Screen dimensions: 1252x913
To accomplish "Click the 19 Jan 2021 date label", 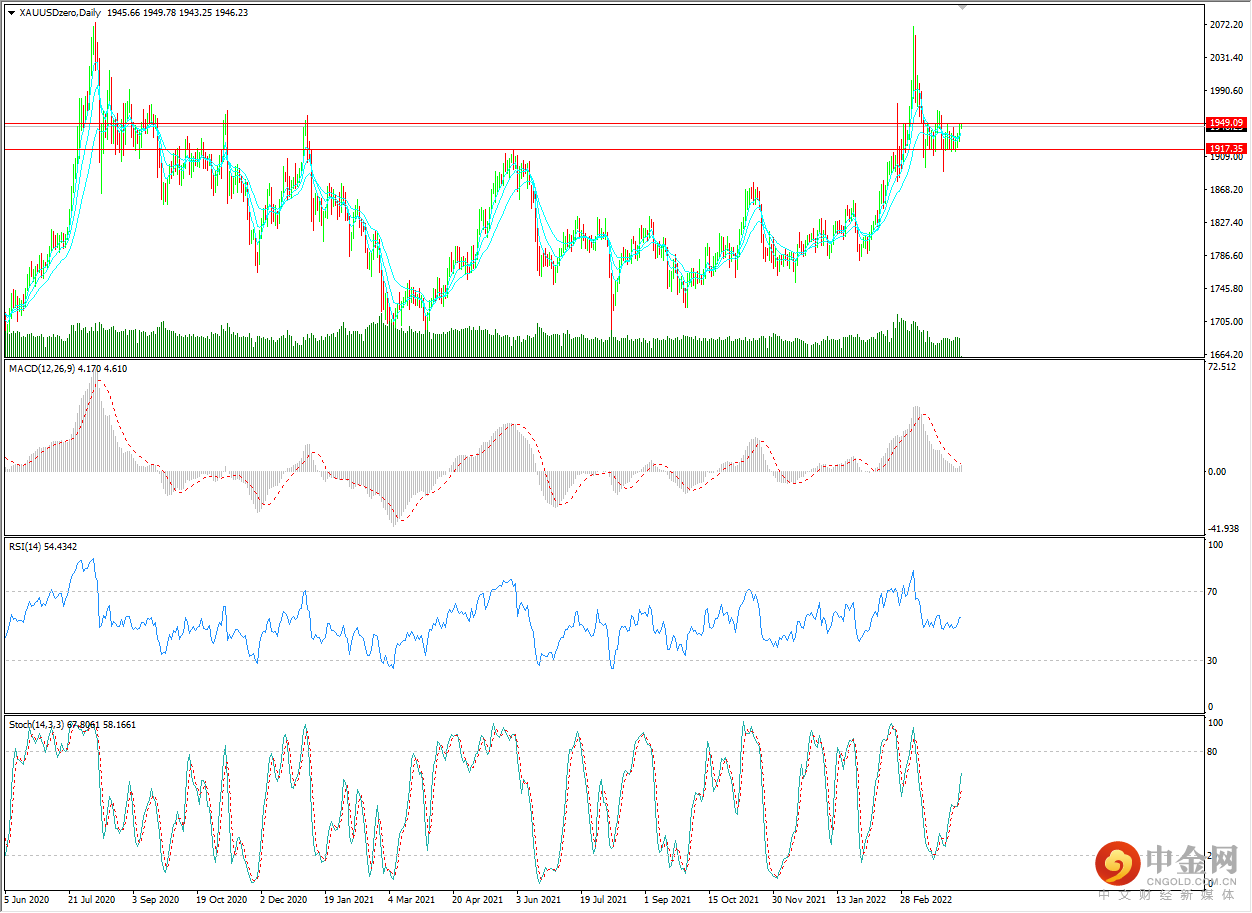I will click(x=349, y=900).
